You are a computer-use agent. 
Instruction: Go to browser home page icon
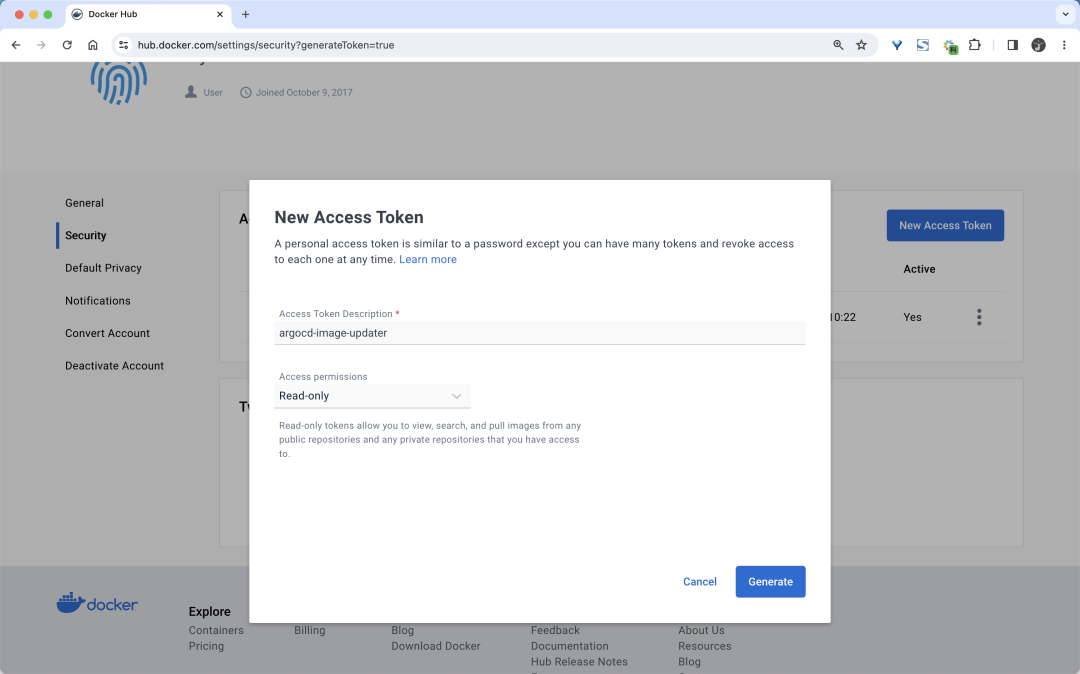point(92,45)
